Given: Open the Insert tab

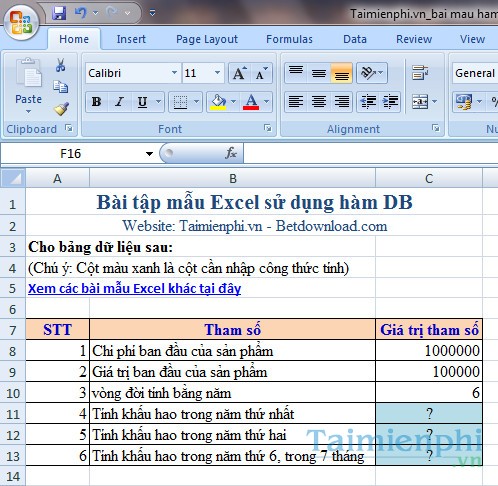Looking at the screenshot, I should 131,39.
